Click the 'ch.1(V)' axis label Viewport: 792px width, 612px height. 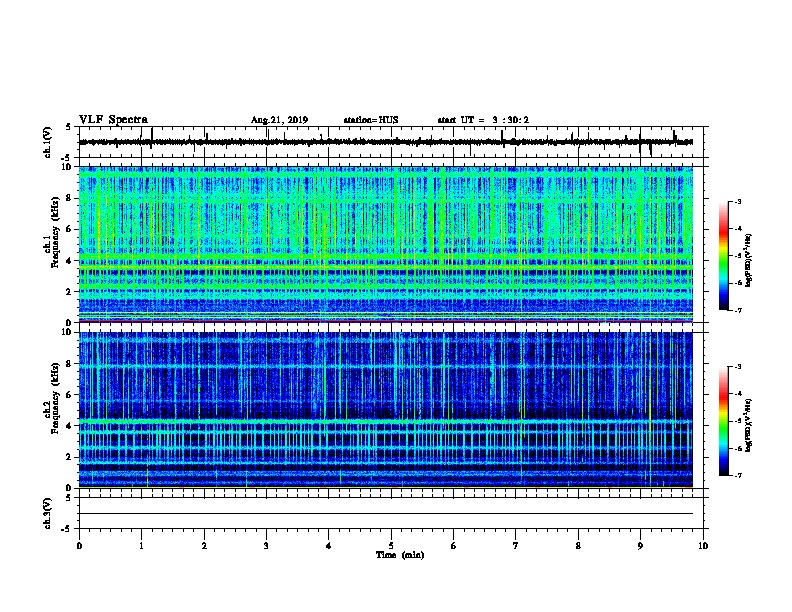(x=48, y=142)
